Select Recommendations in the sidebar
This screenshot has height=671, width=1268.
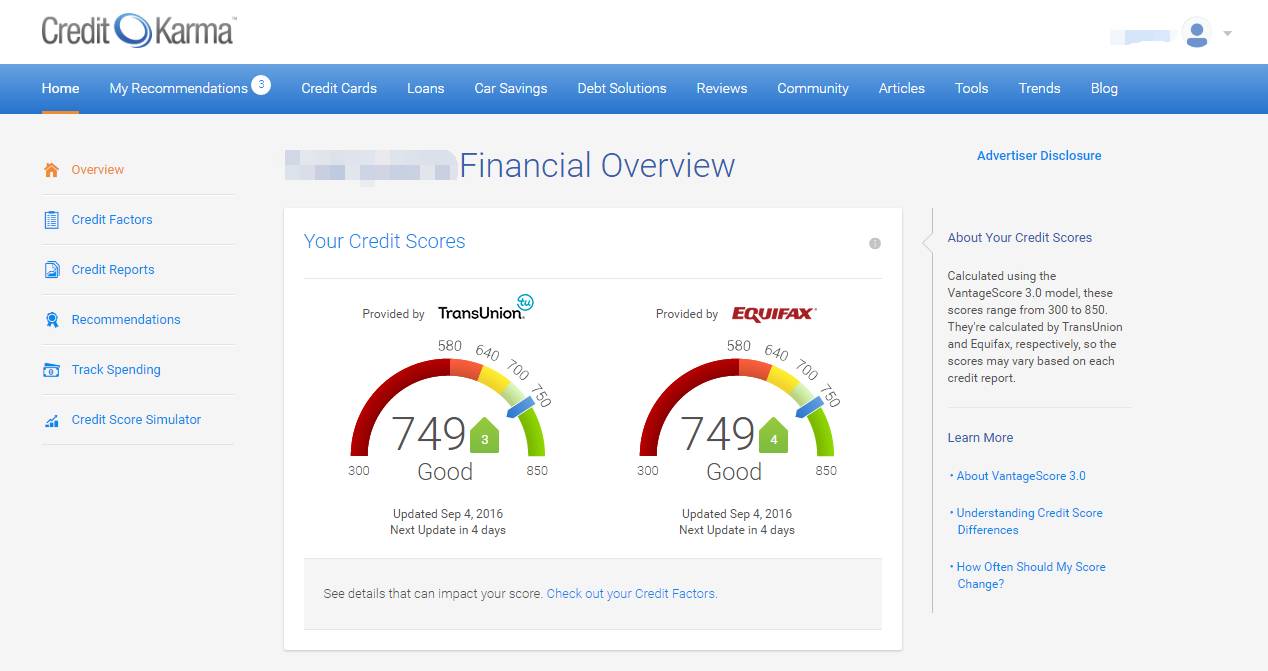point(126,320)
